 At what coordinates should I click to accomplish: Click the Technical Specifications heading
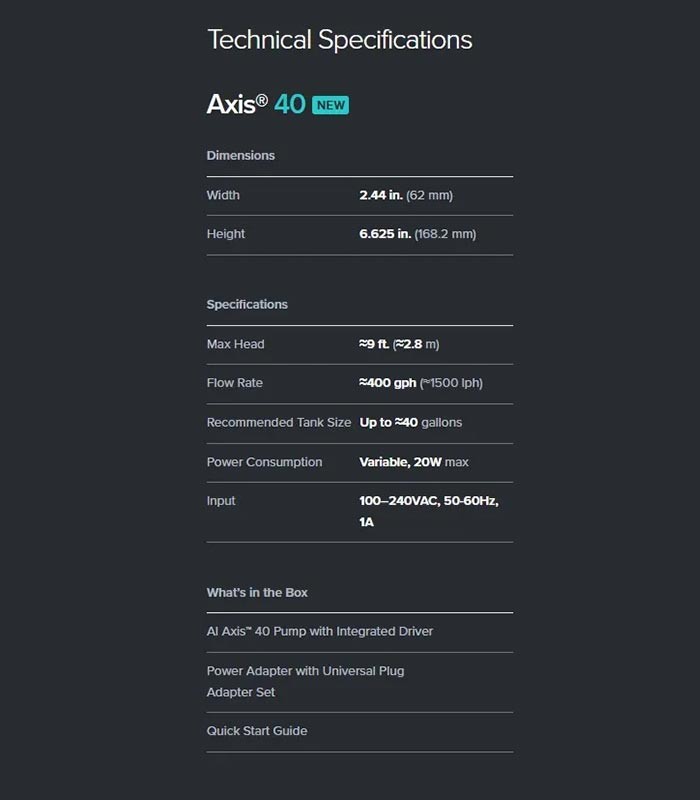pos(339,40)
